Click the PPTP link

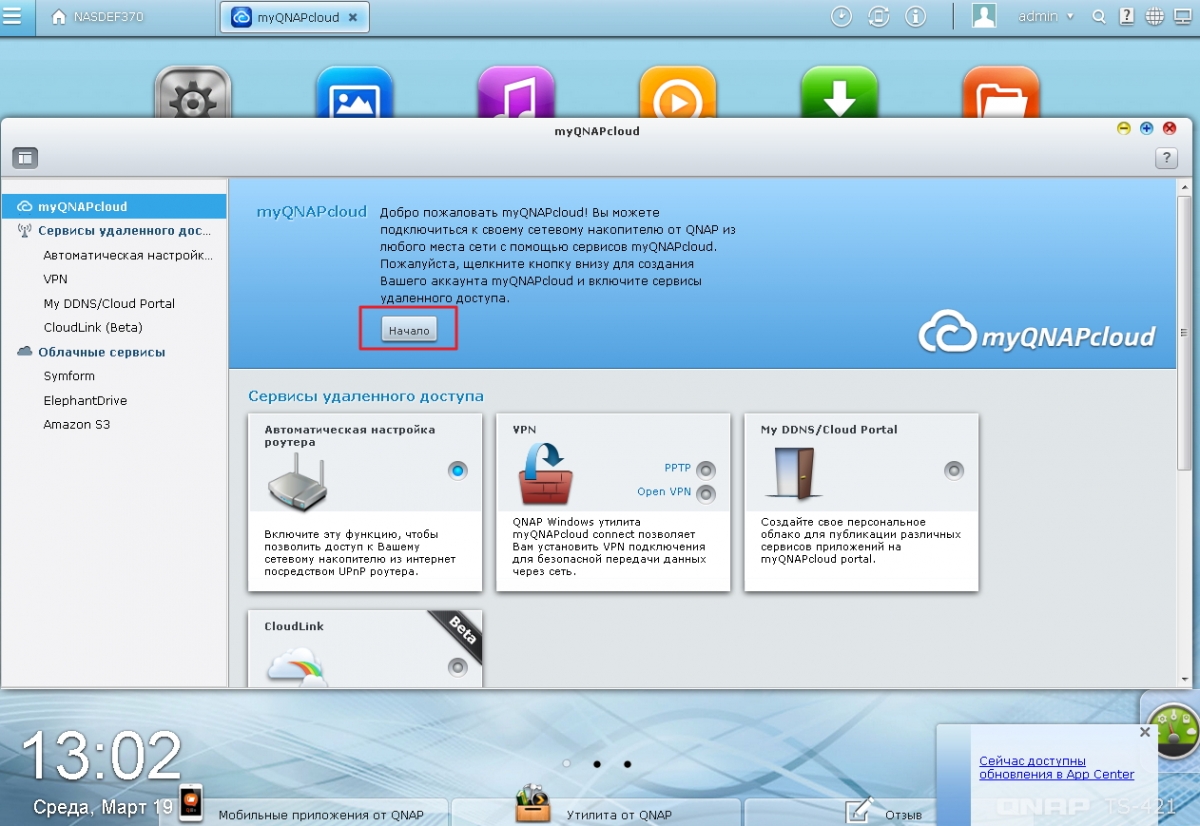[678, 468]
